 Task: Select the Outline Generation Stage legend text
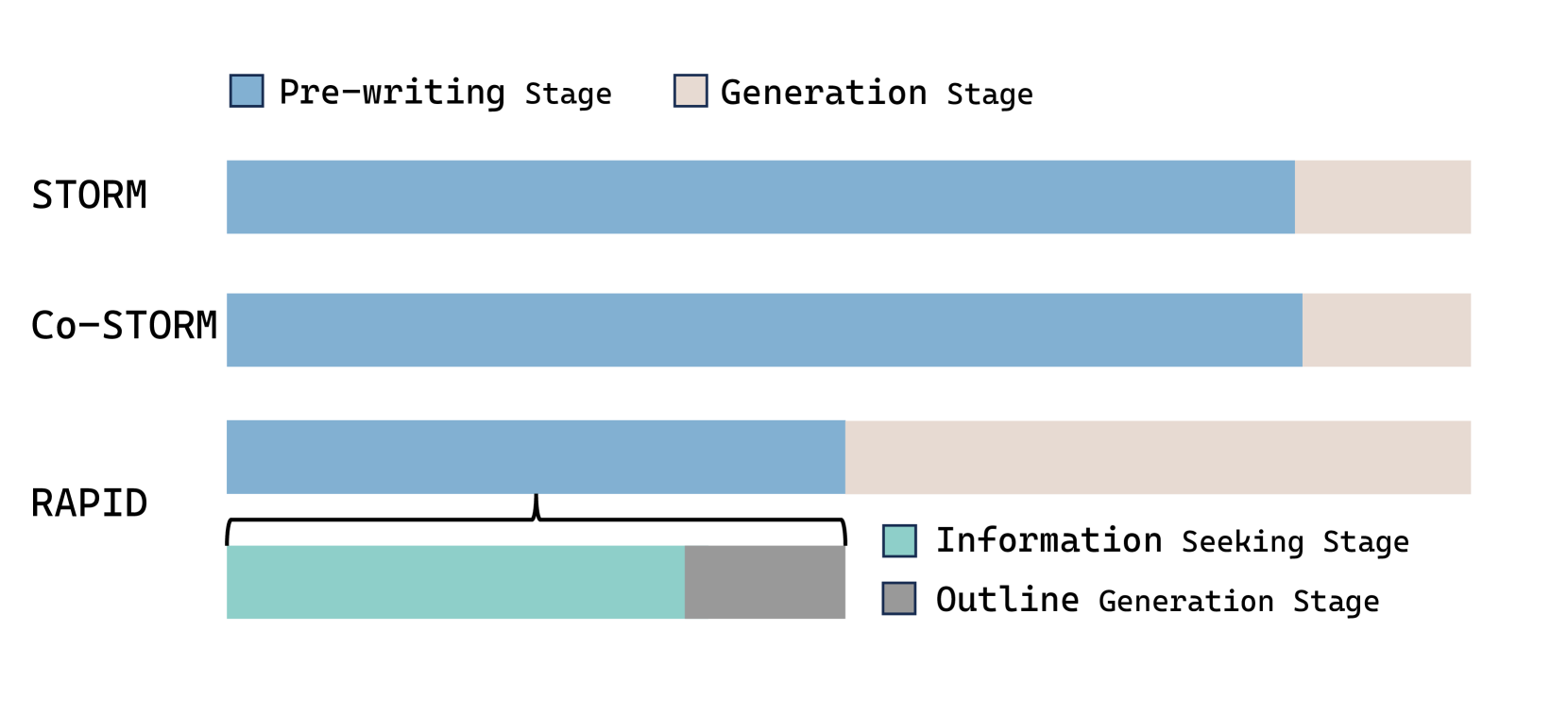[x=1157, y=600]
